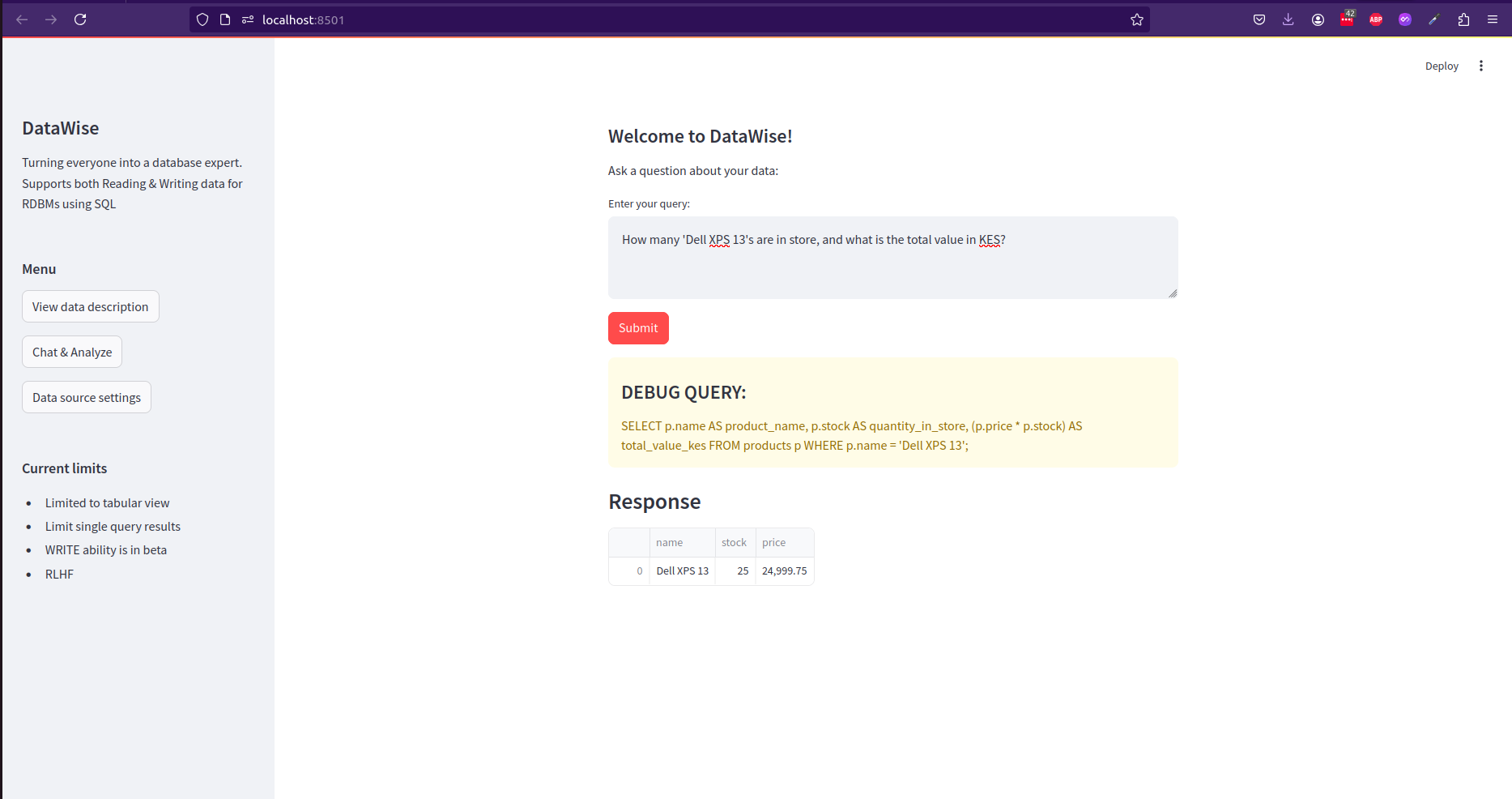
Task: Open the Firefox hamburger menu
Action: point(1493,19)
